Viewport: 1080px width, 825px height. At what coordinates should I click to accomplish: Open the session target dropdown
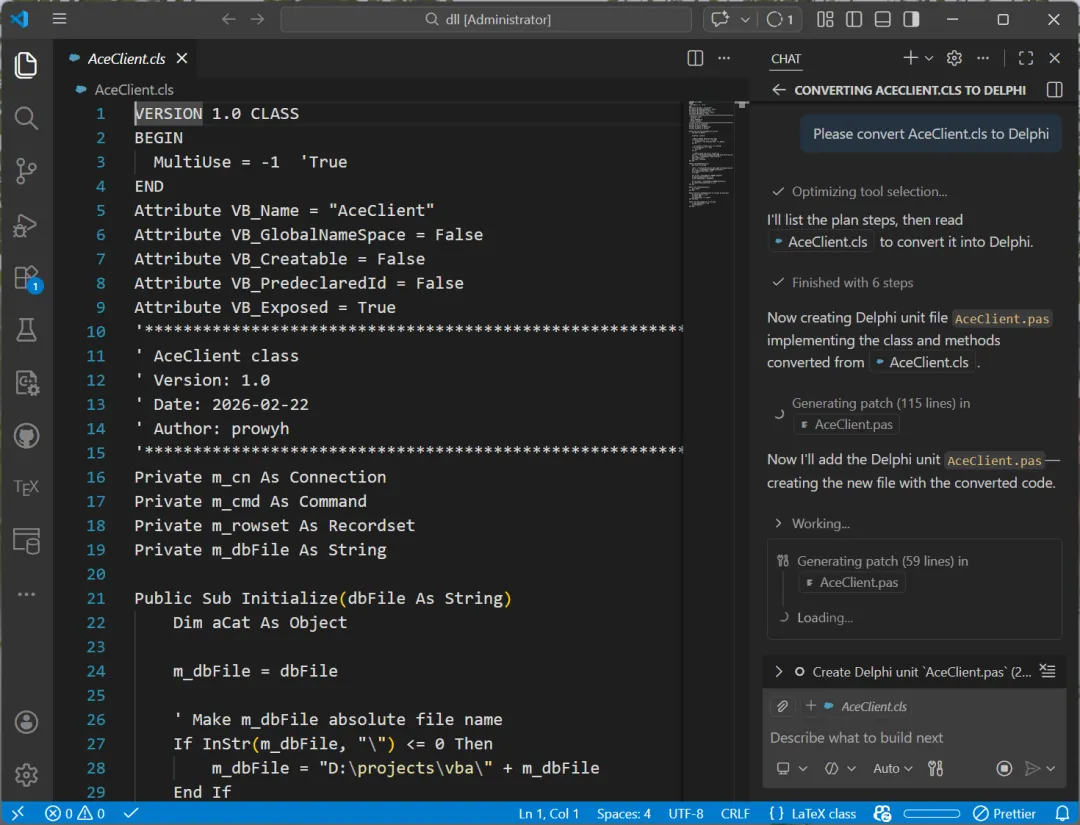click(791, 768)
